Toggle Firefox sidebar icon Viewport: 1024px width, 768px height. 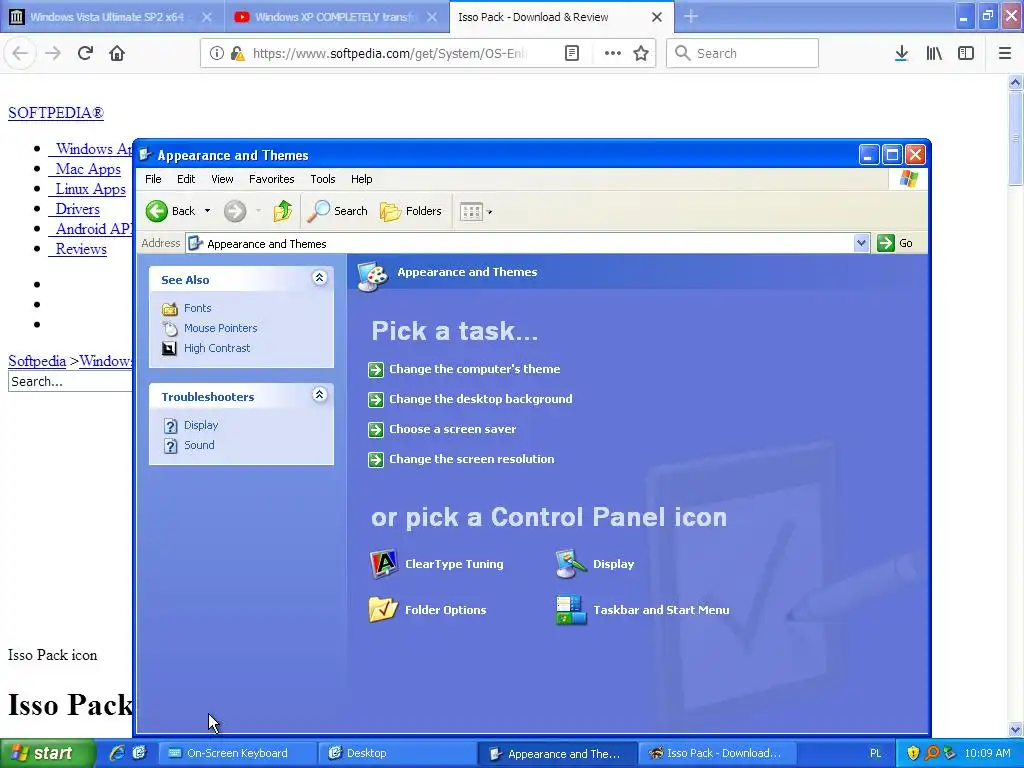click(966, 53)
